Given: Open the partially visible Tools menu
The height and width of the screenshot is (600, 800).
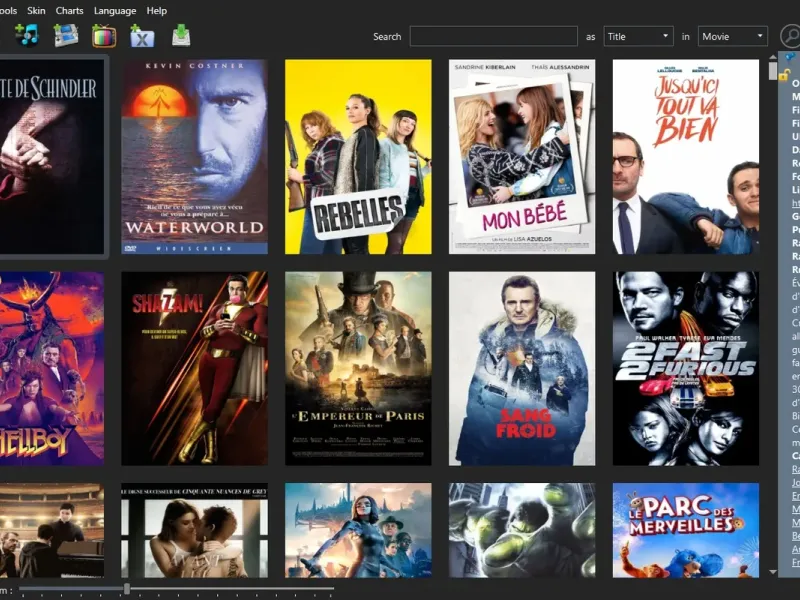Looking at the screenshot, I should pyautogui.click(x=8, y=10).
